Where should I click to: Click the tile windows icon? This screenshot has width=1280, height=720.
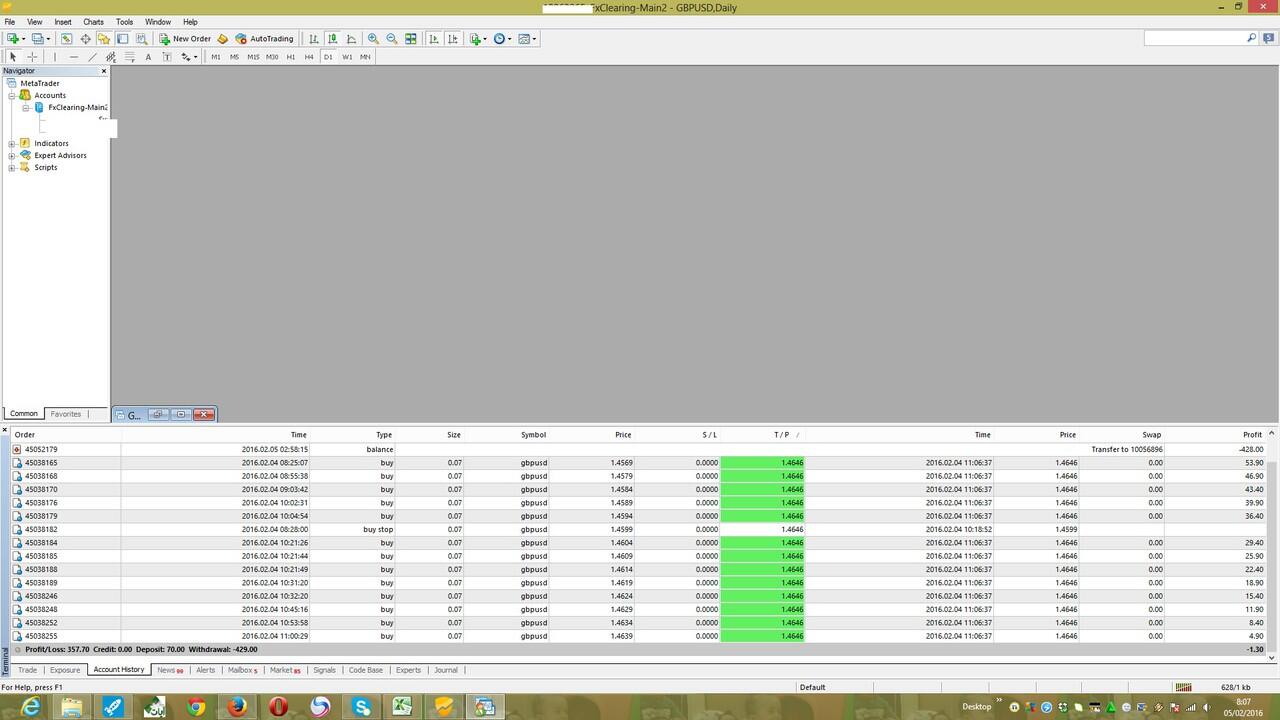click(x=411, y=39)
